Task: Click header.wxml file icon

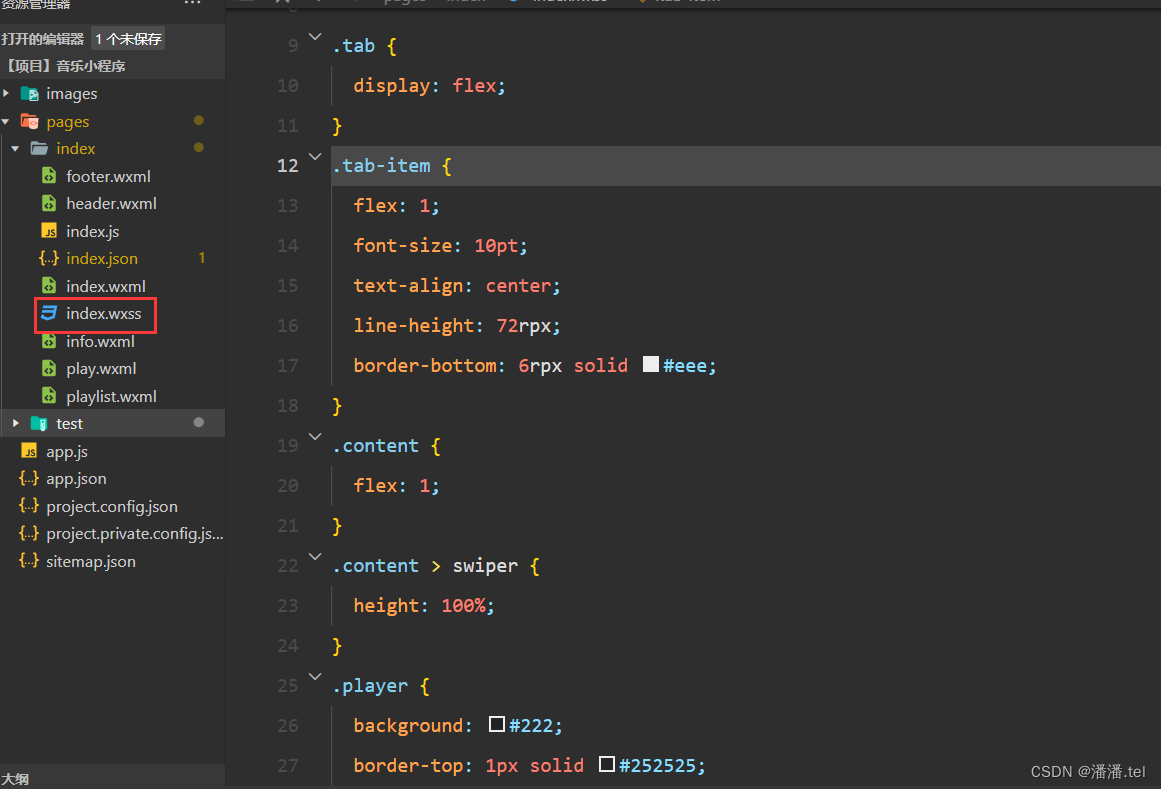Action: (49, 204)
